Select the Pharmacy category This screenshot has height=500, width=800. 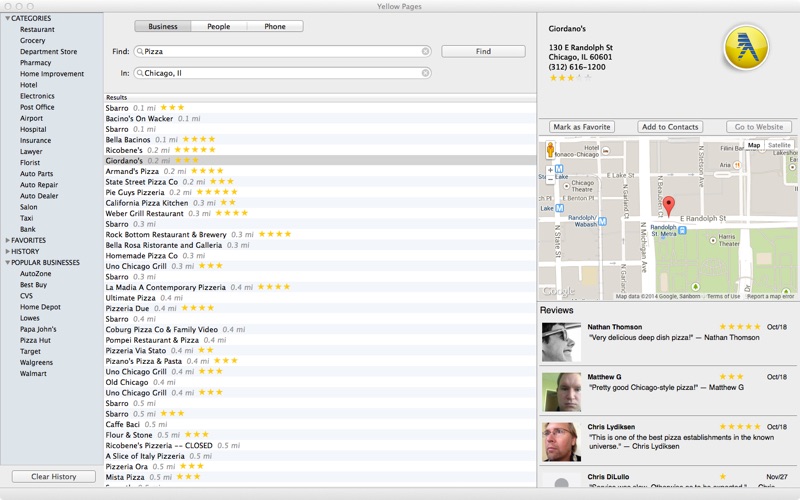coord(36,63)
